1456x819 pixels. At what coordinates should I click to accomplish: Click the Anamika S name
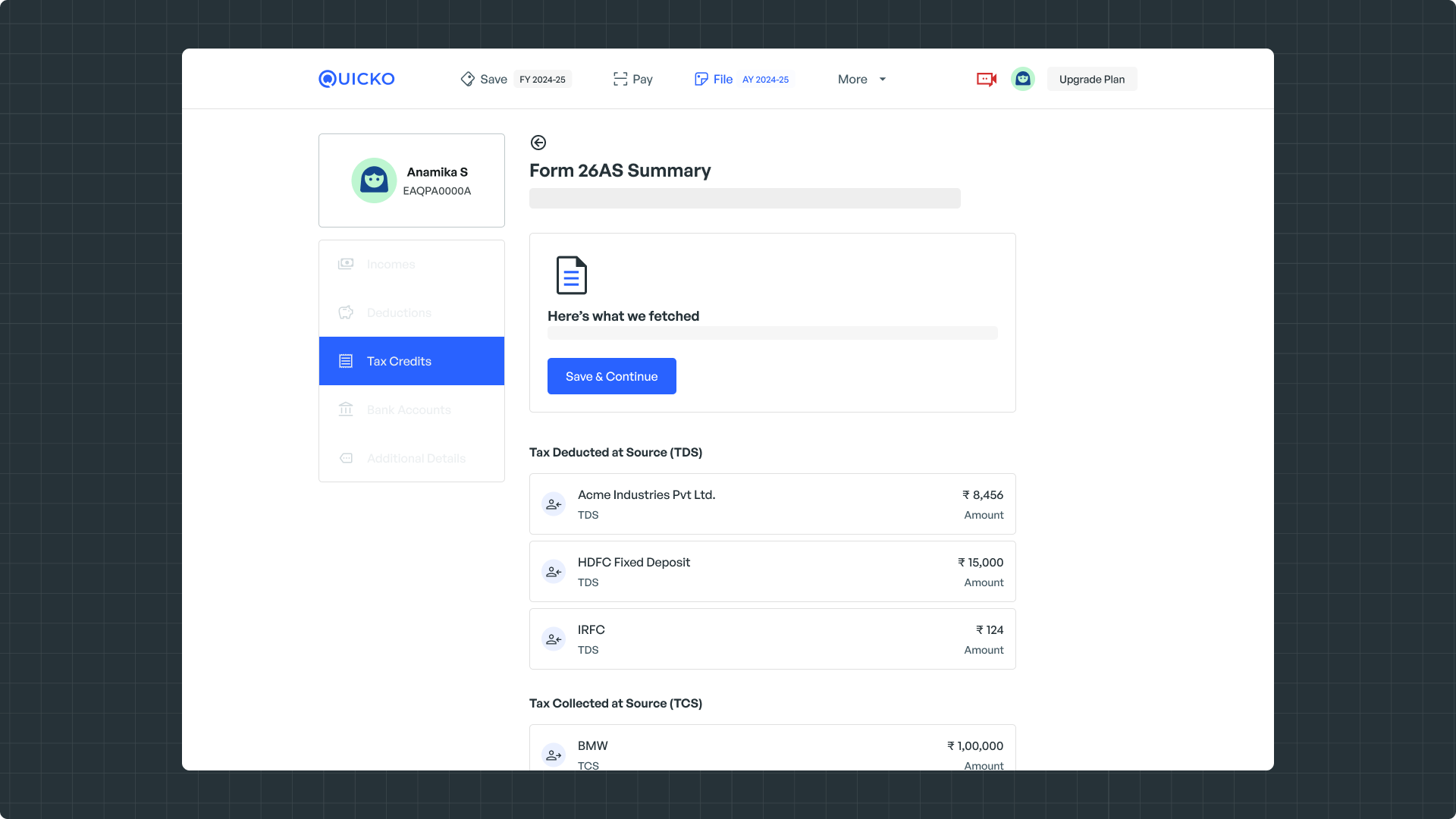pos(438,172)
